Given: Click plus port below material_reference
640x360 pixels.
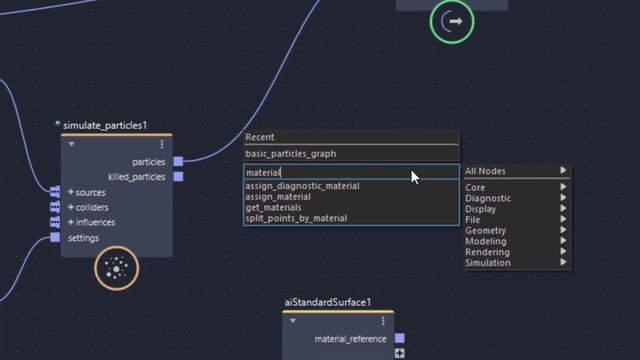Looking at the screenshot, I should tap(400, 353).
